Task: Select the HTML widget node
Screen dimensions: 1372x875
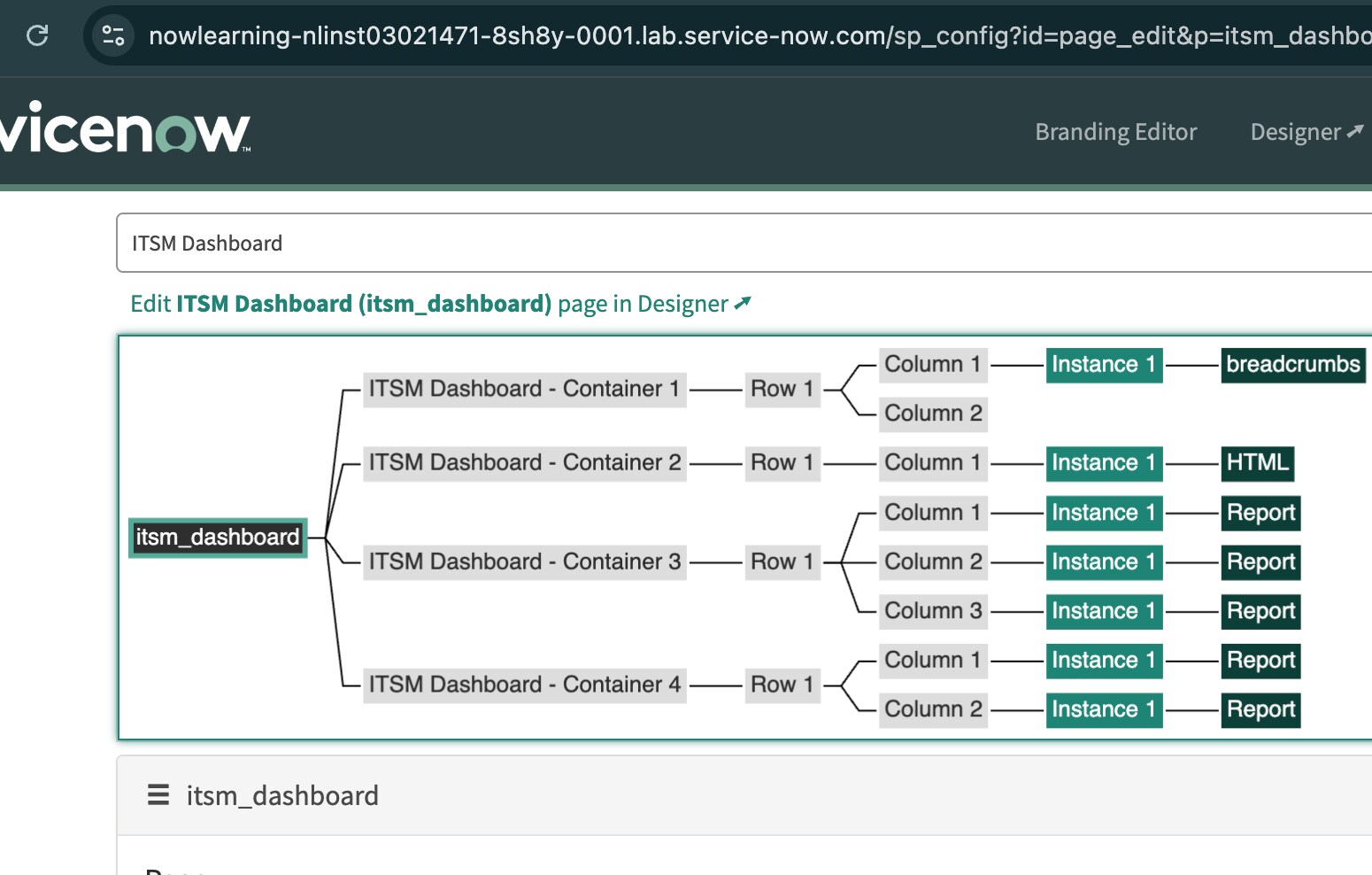Action: tap(1258, 462)
